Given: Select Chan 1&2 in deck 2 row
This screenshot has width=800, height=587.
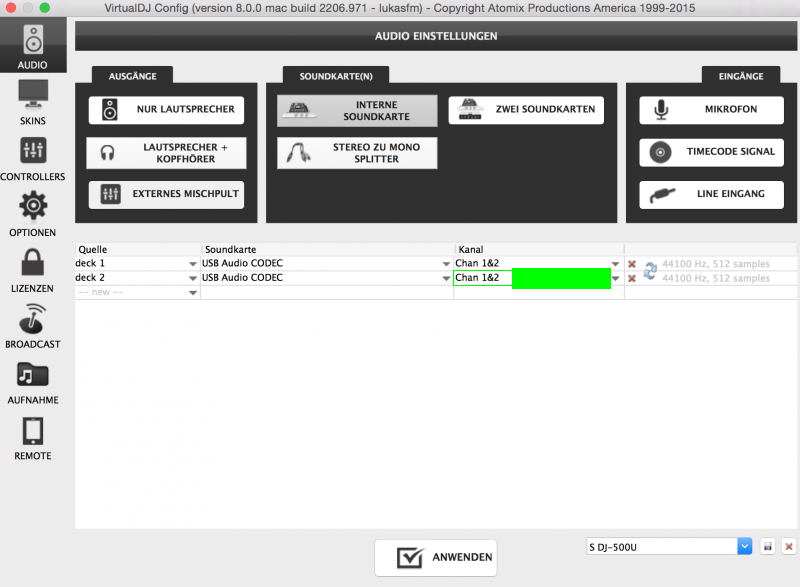Looking at the screenshot, I should tap(477, 277).
